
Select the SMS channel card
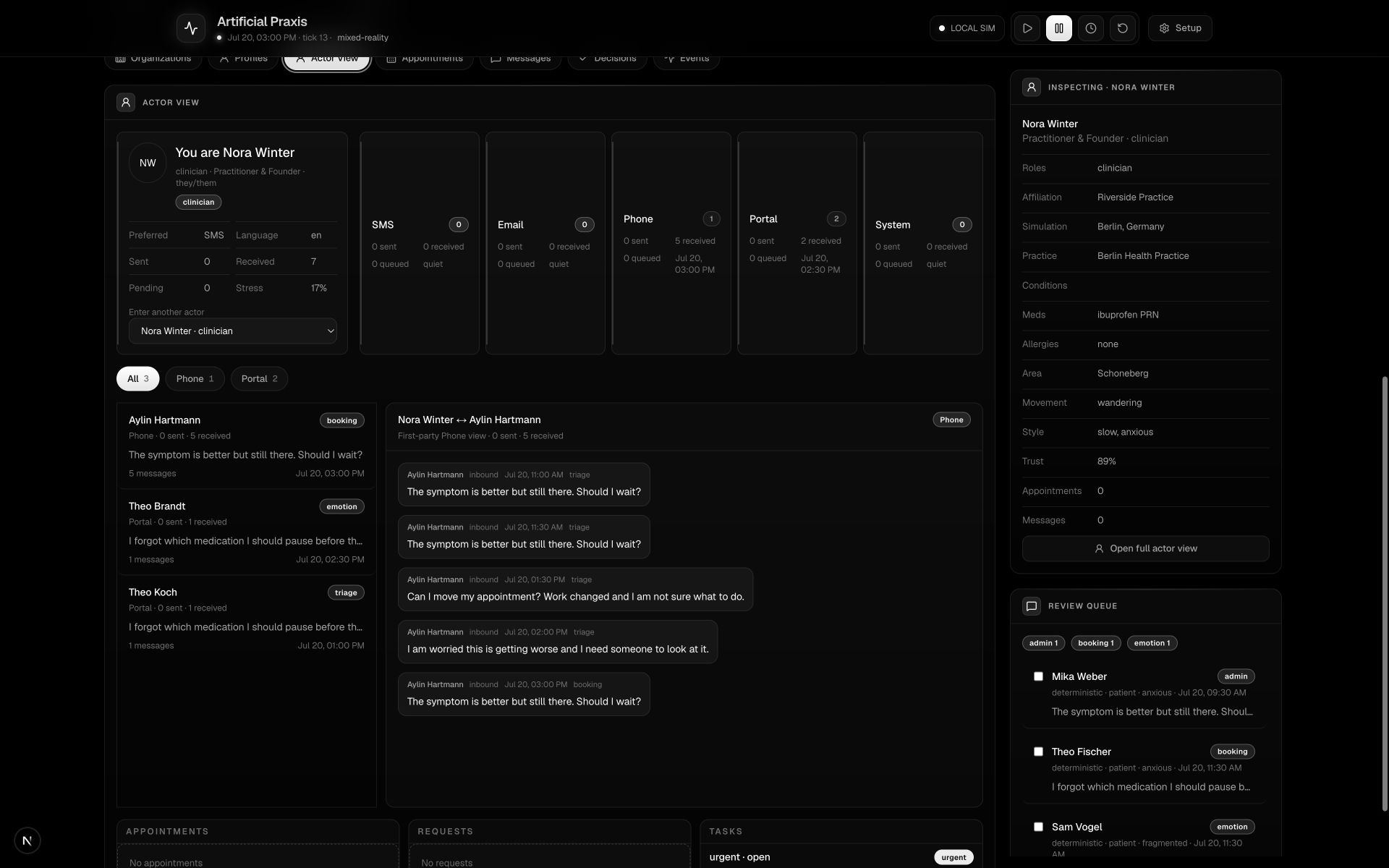[420, 243]
